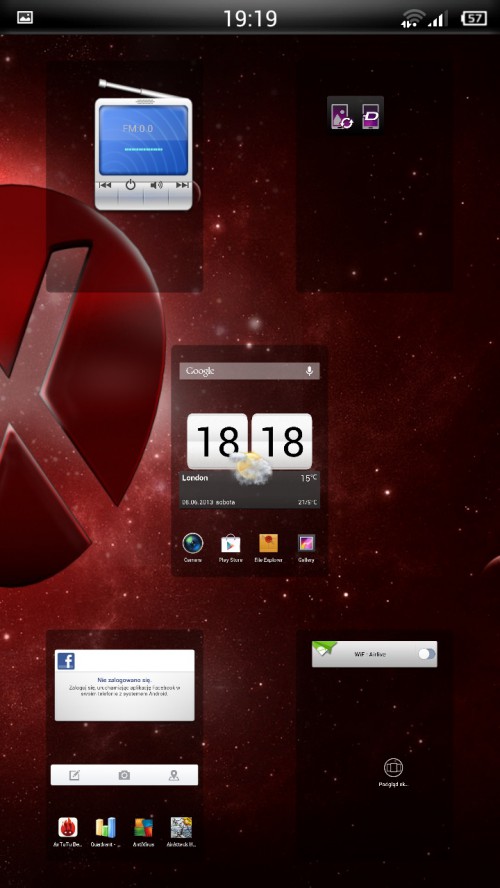Open the Gallery app

306,544
